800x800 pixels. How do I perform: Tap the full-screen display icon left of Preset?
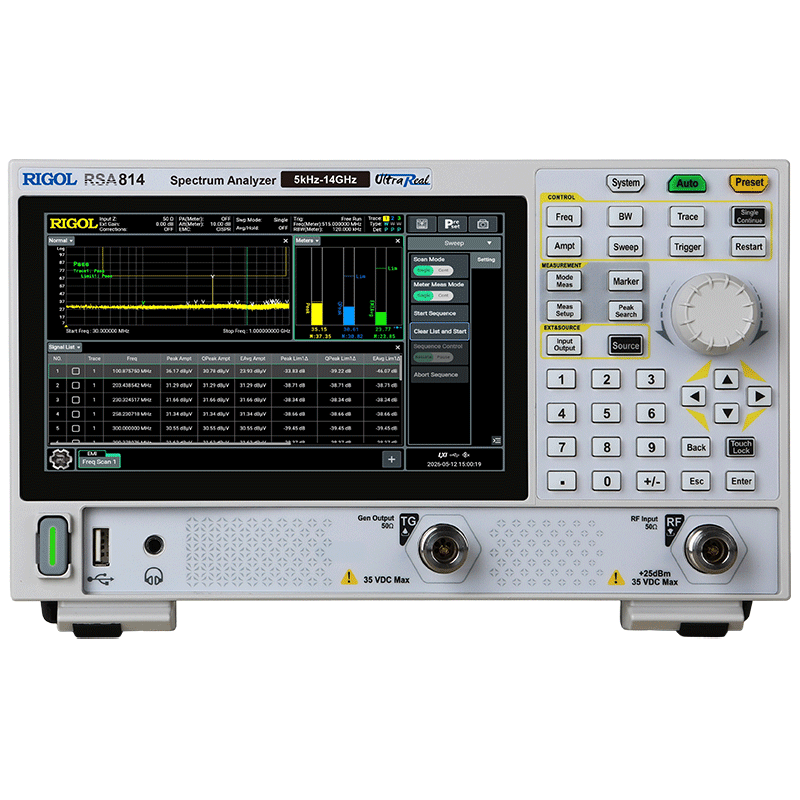421,223
